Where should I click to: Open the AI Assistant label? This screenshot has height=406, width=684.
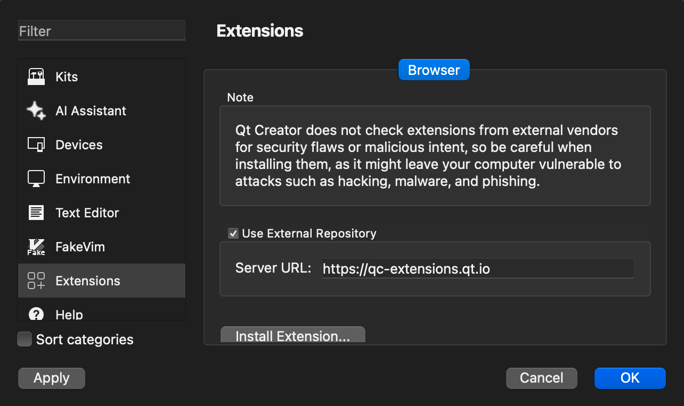coord(91,111)
